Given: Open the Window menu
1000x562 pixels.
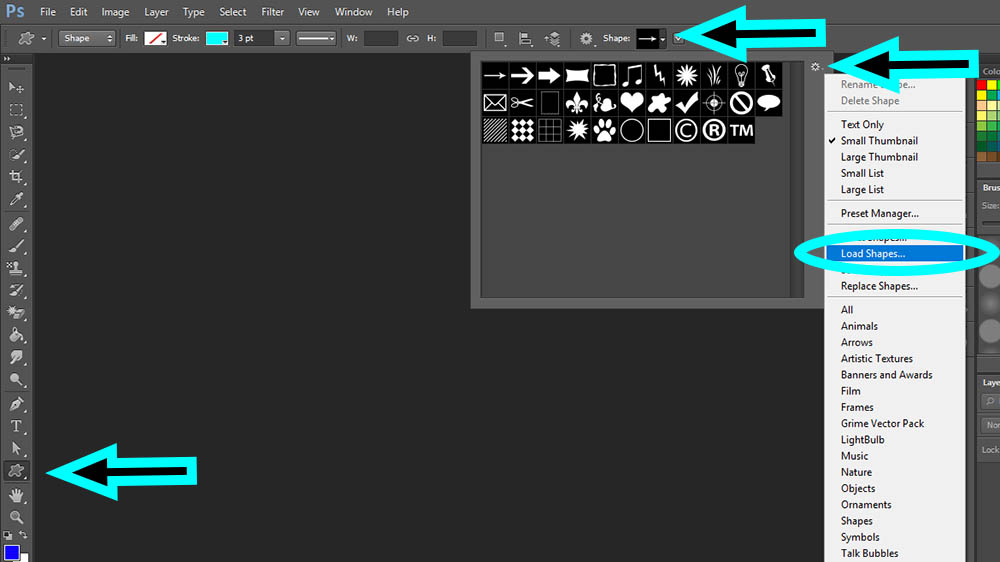Looking at the screenshot, I should [353, 12].
